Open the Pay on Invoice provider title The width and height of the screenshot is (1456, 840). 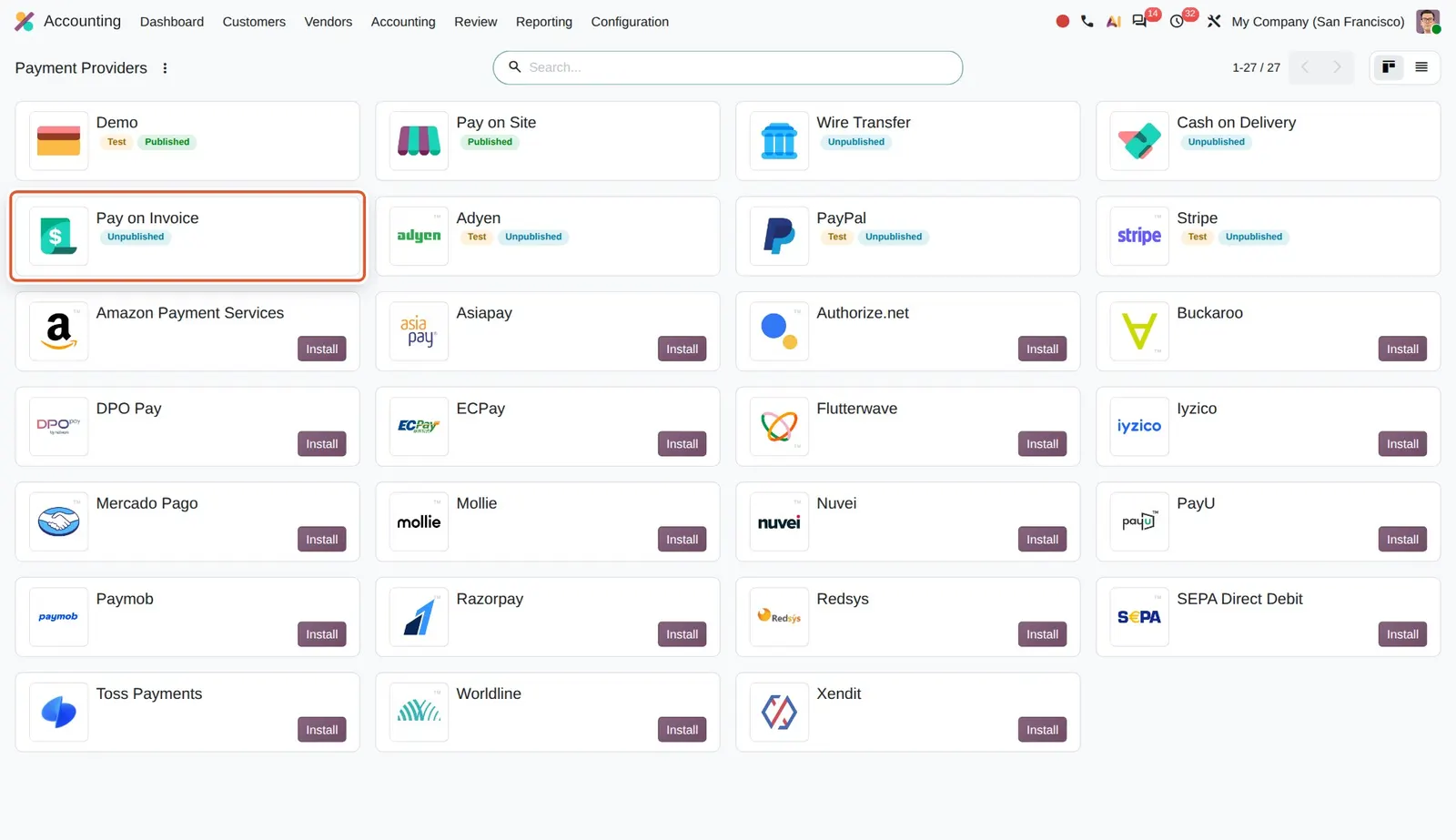pos(147,218)
